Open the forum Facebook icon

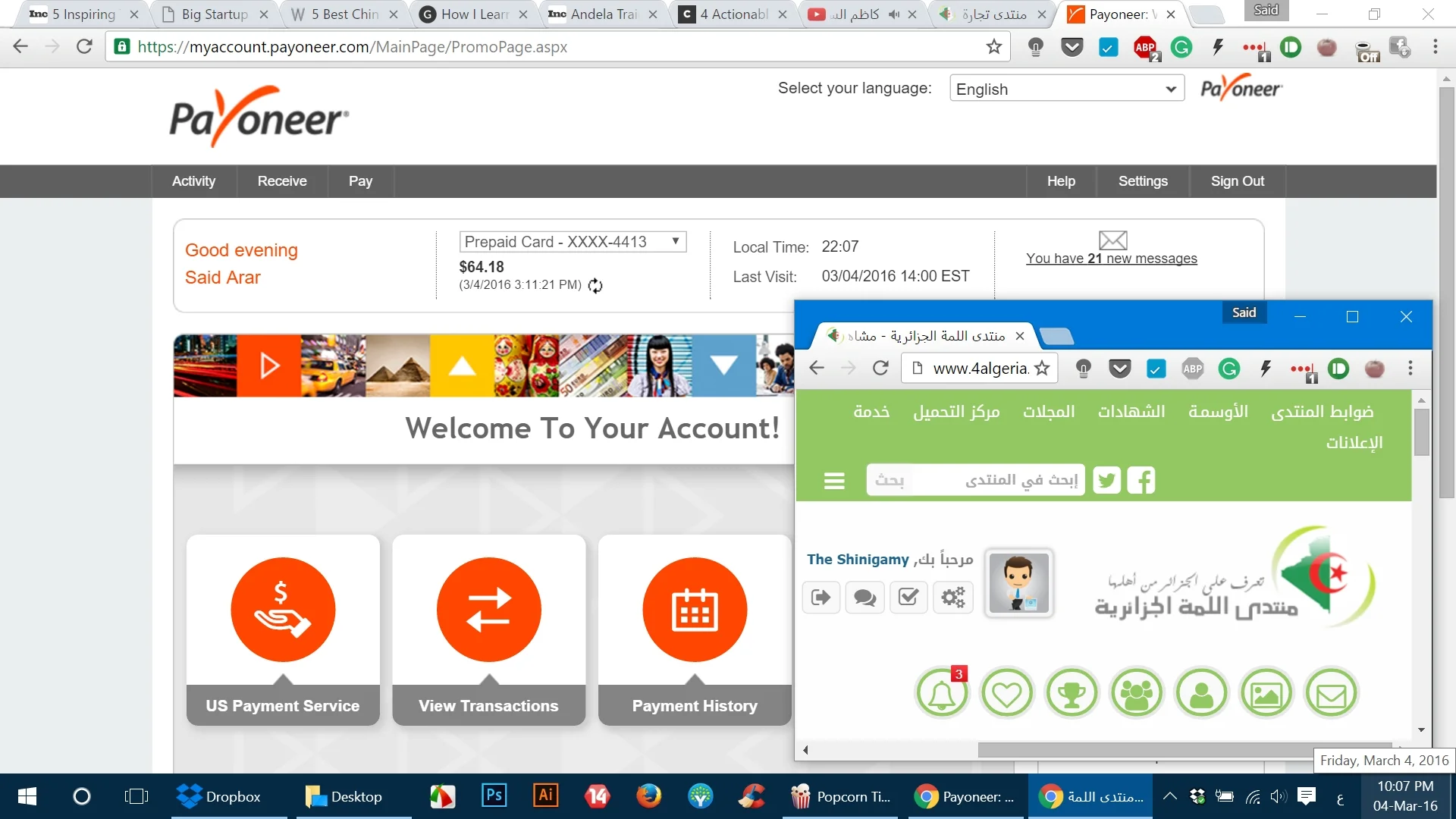1141,480
